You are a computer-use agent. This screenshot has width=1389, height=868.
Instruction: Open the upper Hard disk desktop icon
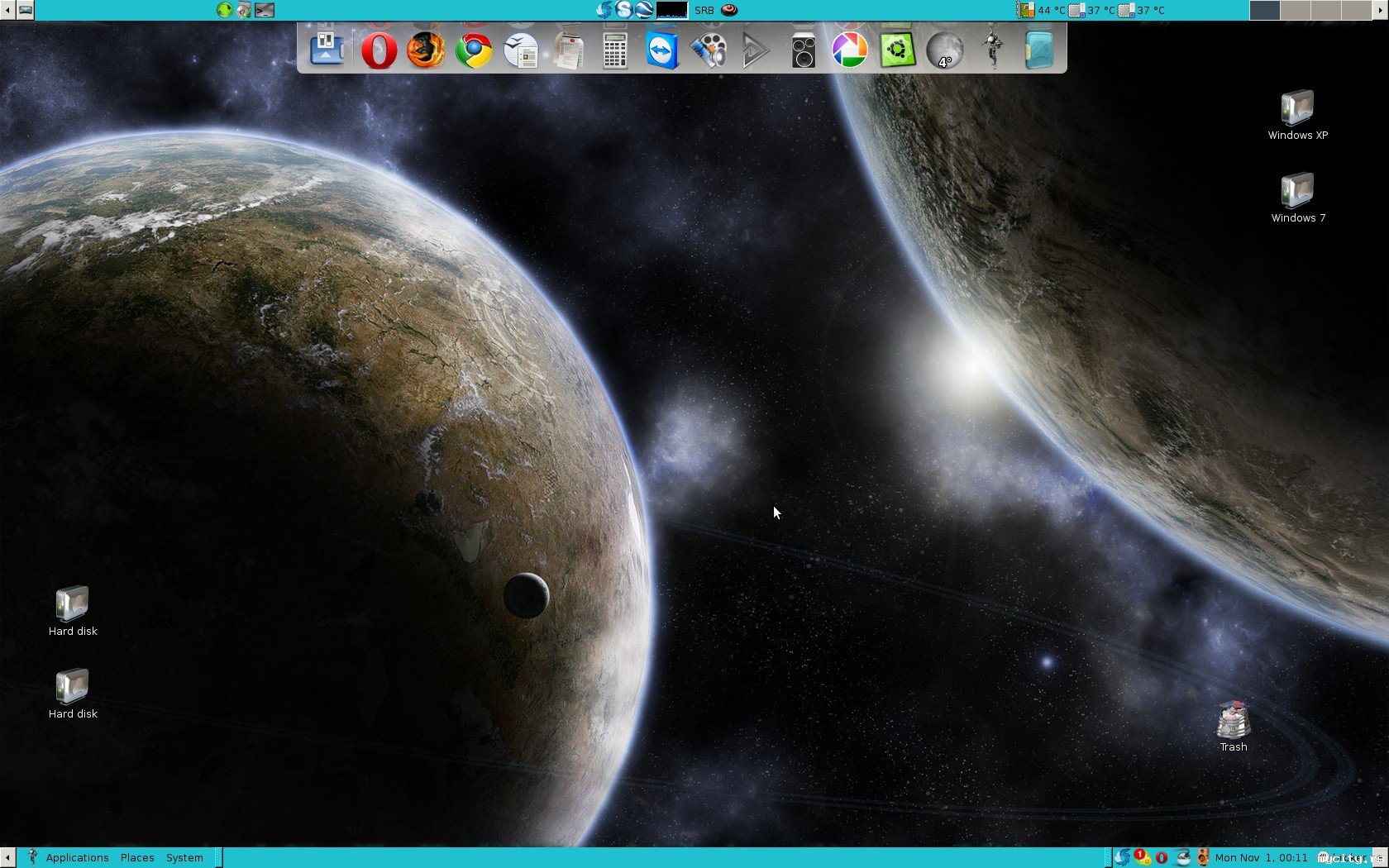pos(73,612)
